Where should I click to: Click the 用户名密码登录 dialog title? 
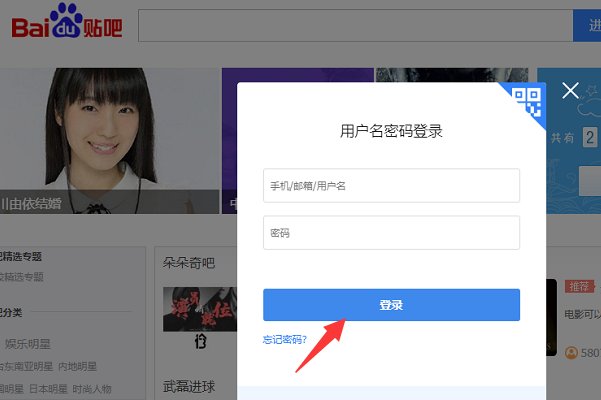click(391, 131)
